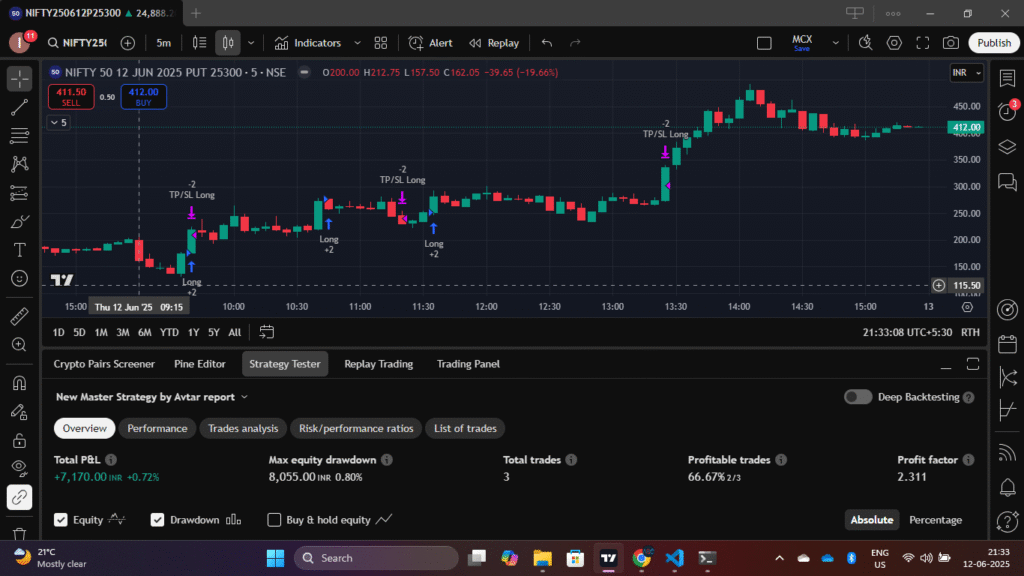Select the brush drawing tool
The width and height of the screenshot is (1024, 576).
(20, 222)
